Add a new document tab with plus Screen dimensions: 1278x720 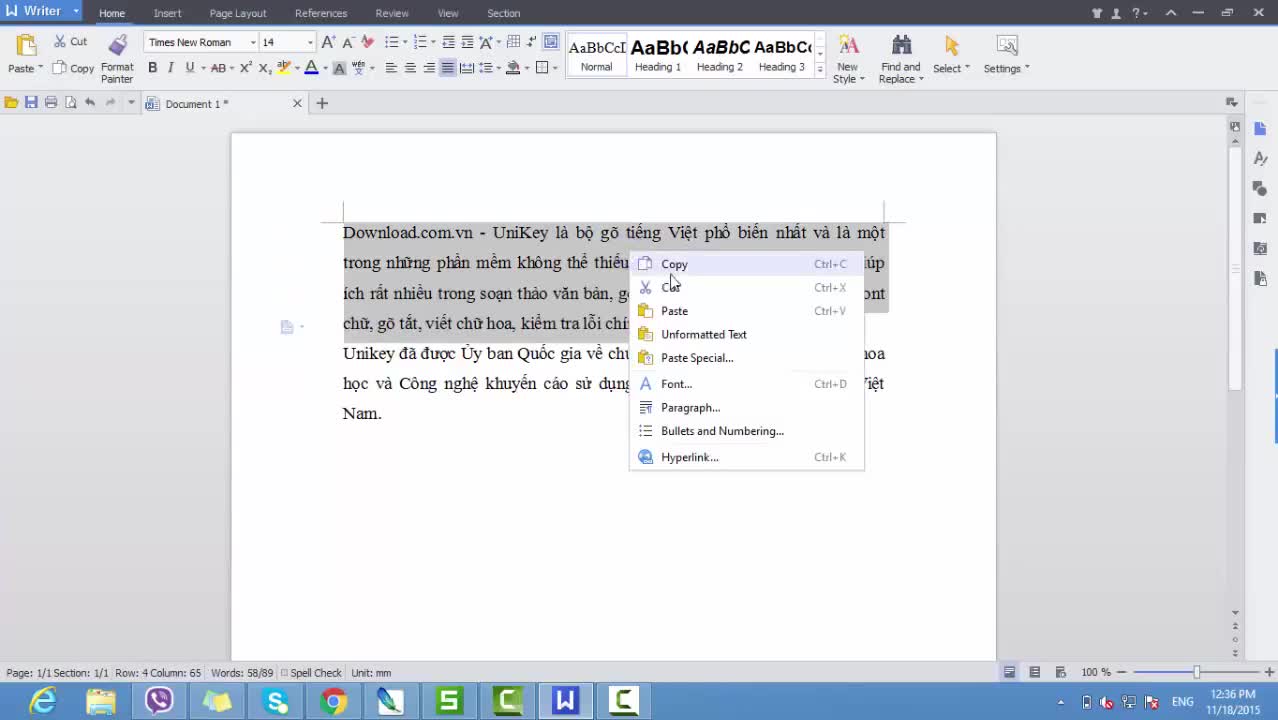[322, 103]
